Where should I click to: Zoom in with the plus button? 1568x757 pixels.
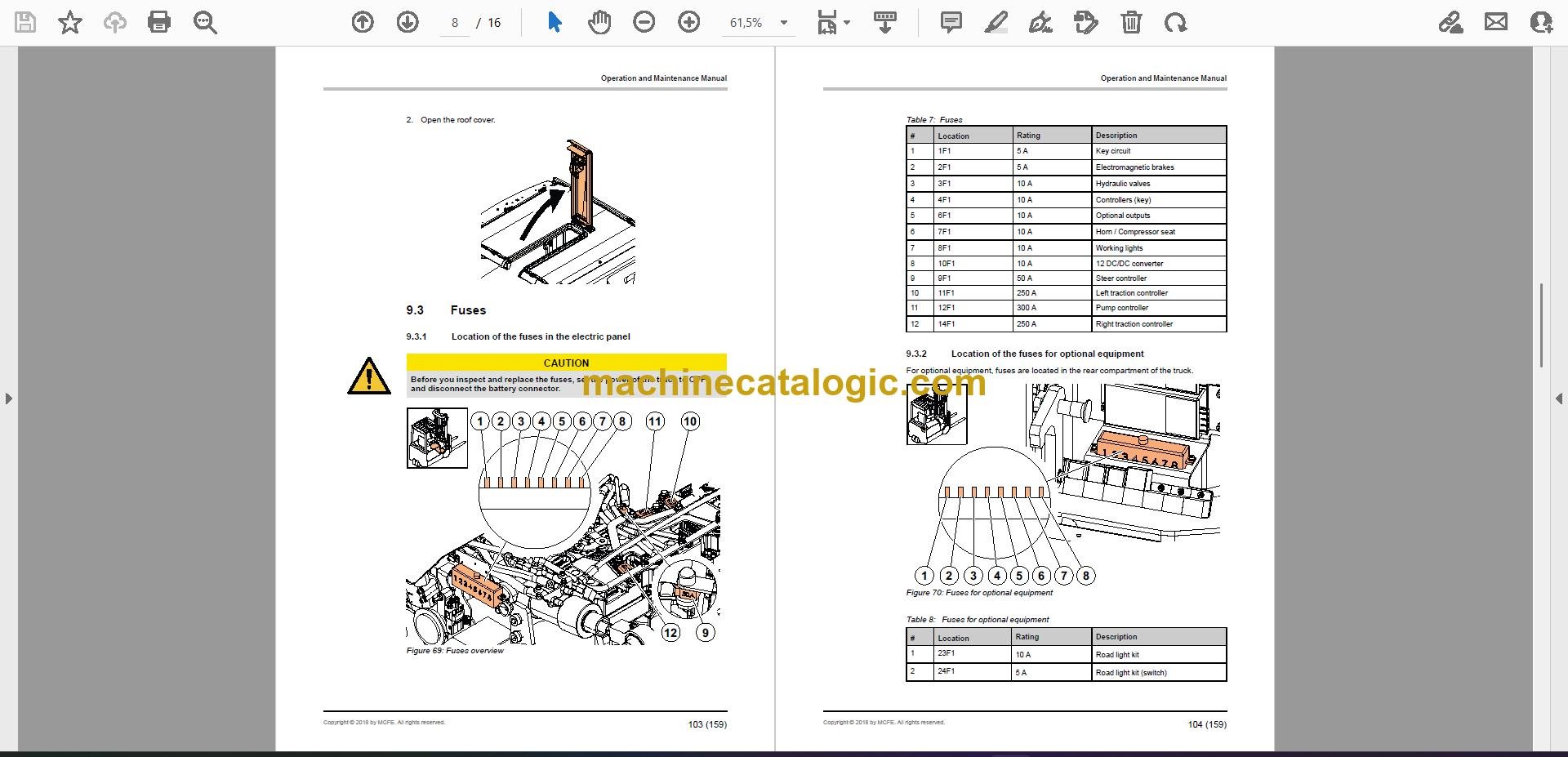pyautogui.click(x=689, y=23)
